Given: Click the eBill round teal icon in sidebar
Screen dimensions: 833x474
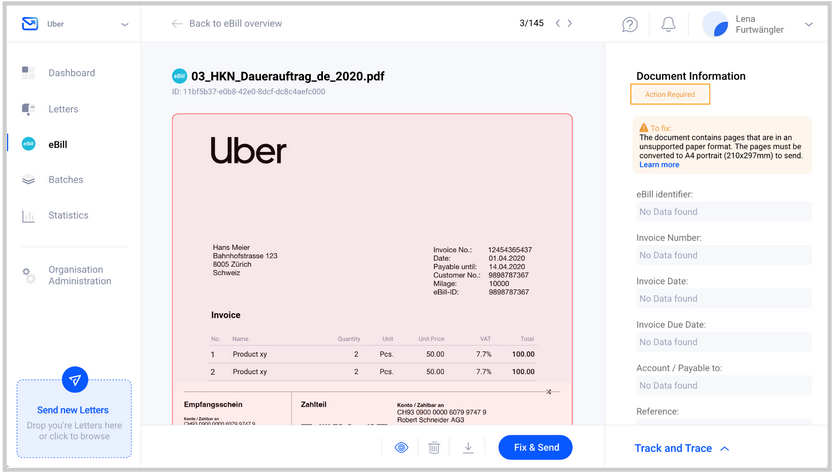Looking at the screenshot, I should (29, 144).
